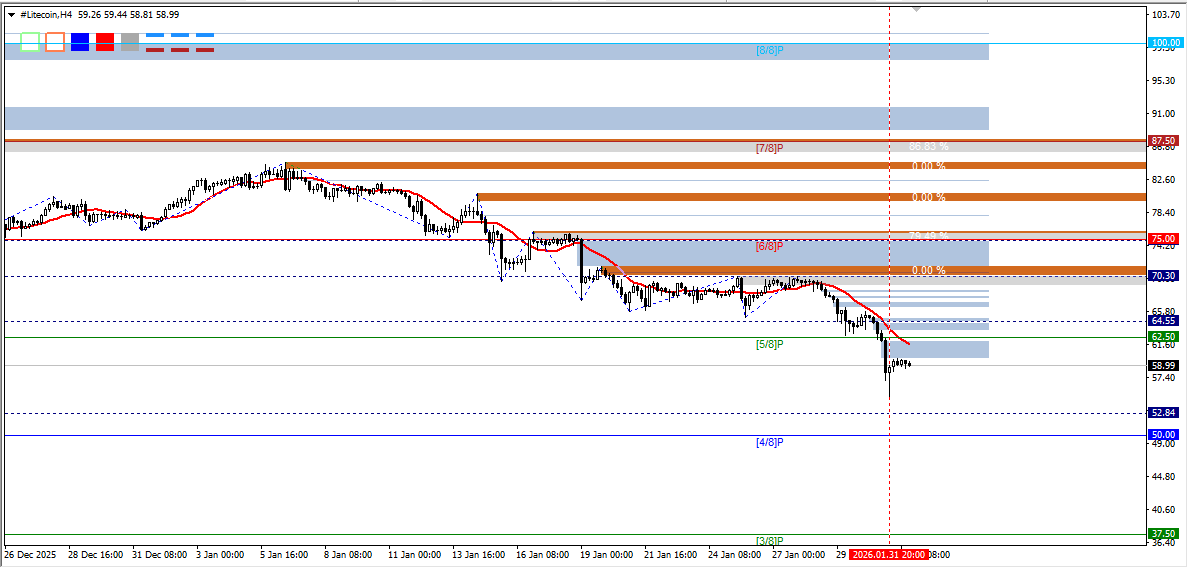
Task: Select the 75.00 red price tag
Action: point(1163,238)
